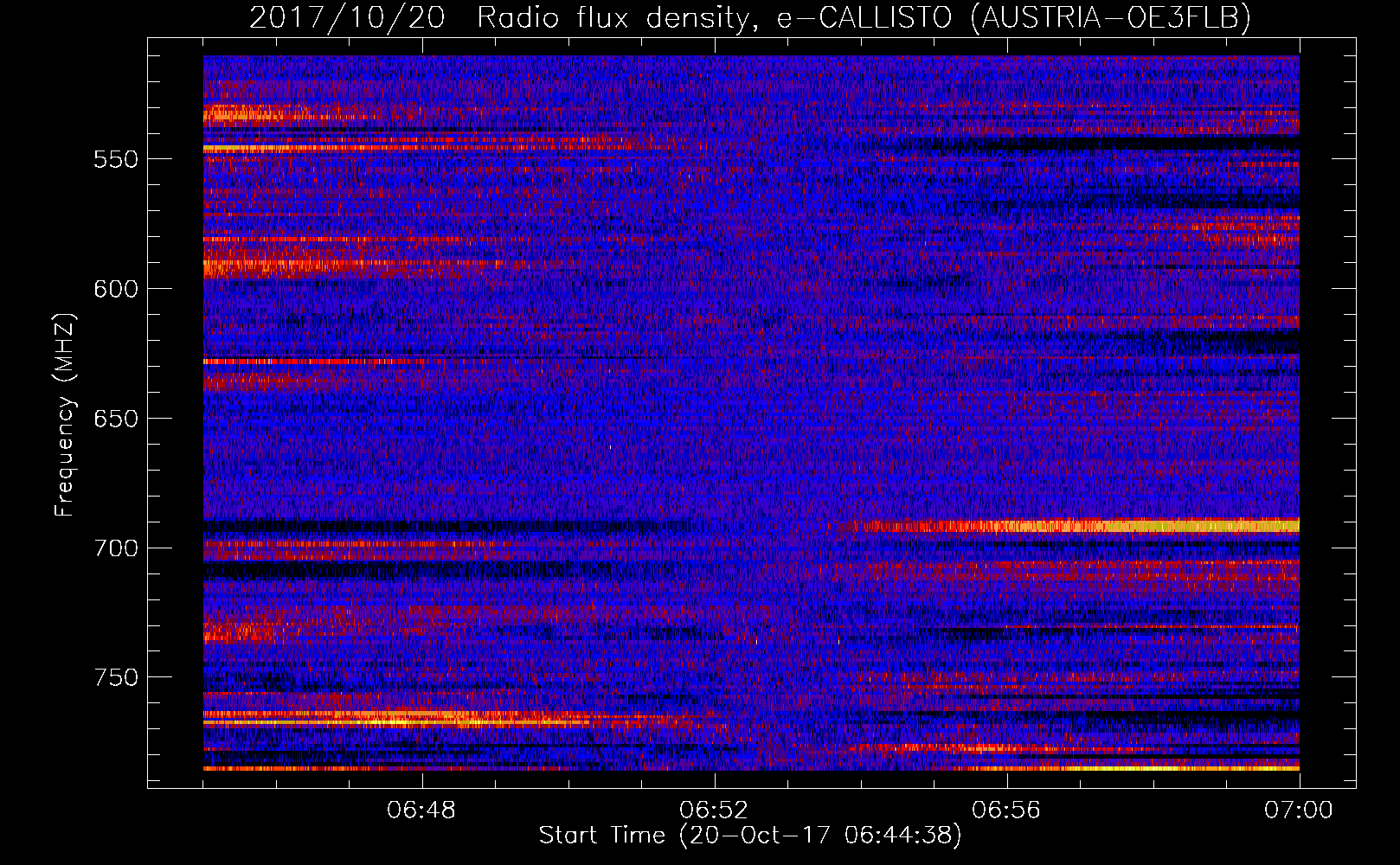Click the 06:56 time tick label
This screenshot has height=865, width=1400.
pyautogui.click(x=1006, y=811)
